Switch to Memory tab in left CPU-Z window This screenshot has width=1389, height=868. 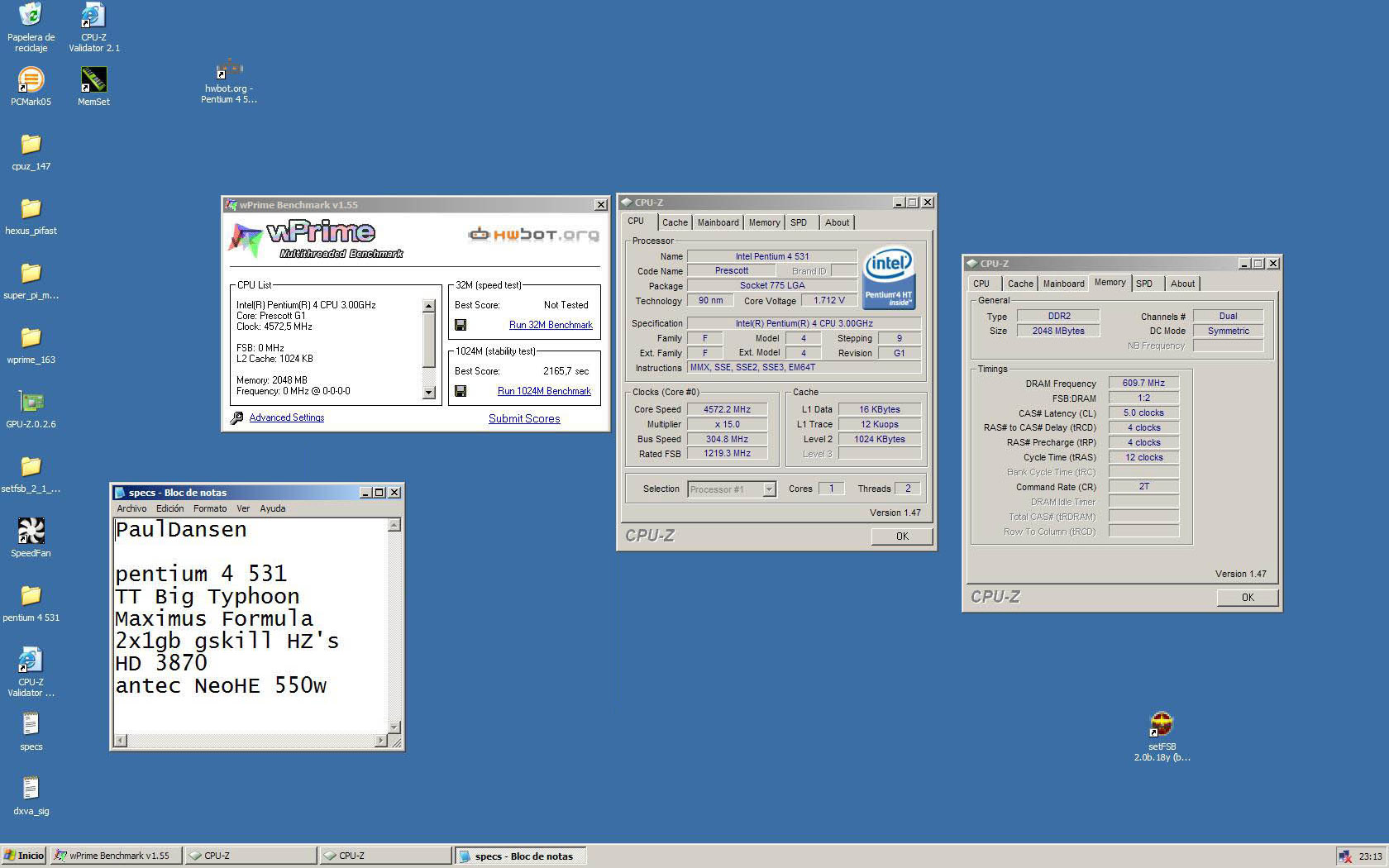[764, 222]
